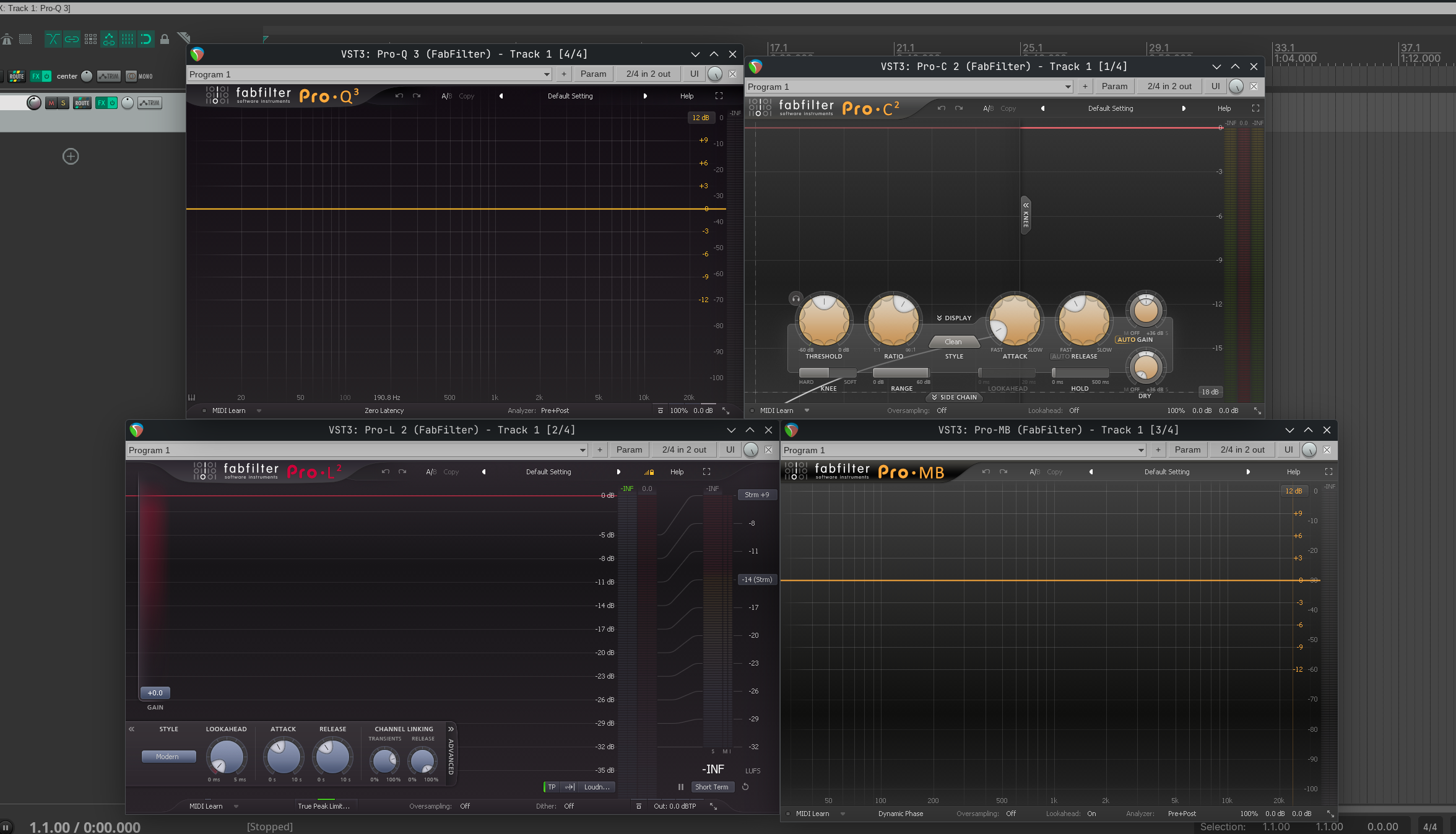The height and width of the screenshot is (834, 1456).
Task: Click 2/4 in 2 out in Pro-C 2 window
Action: [1169, 87]
